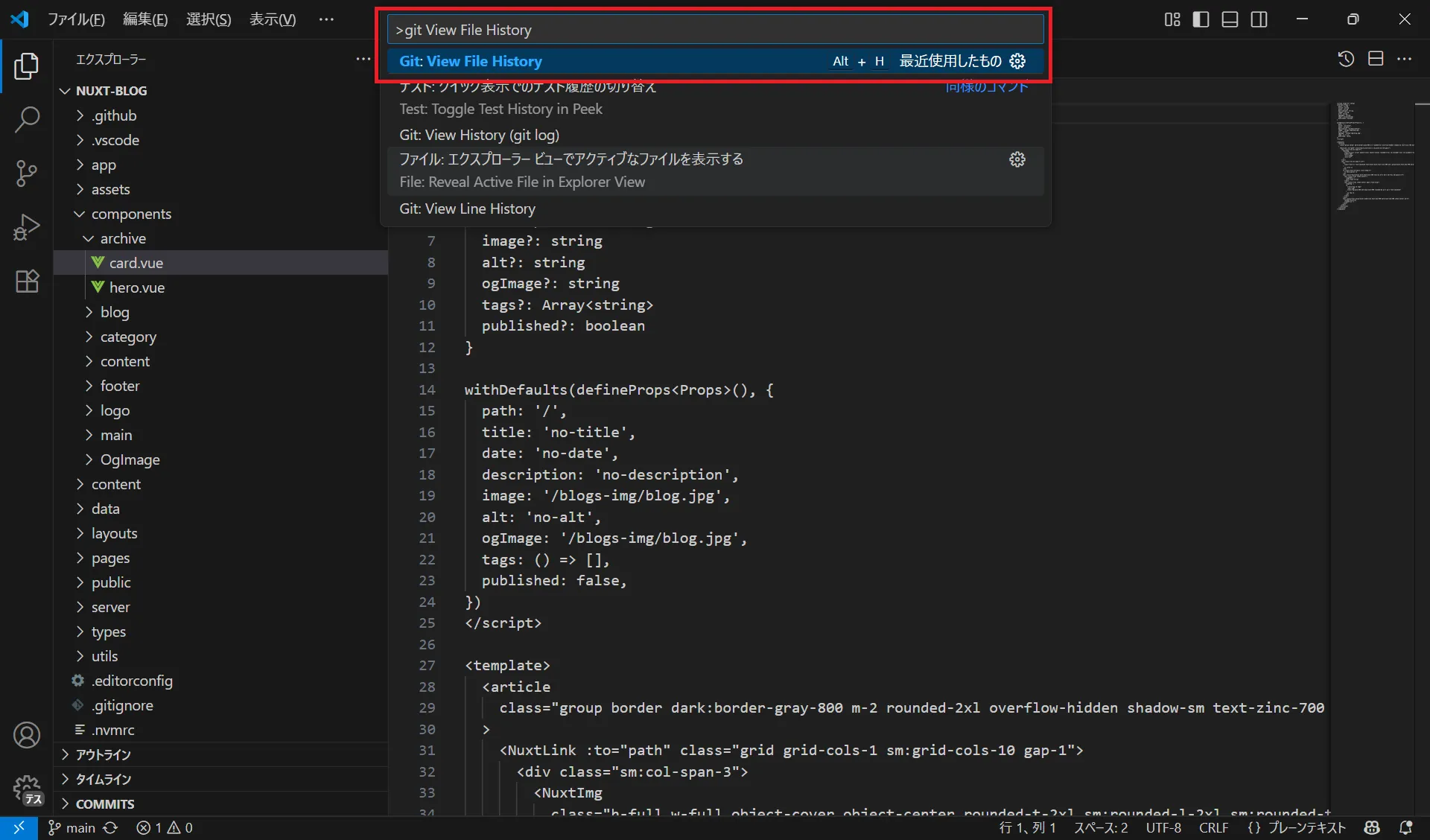Open the problems errors and warnings indicator

click(165, 827)
